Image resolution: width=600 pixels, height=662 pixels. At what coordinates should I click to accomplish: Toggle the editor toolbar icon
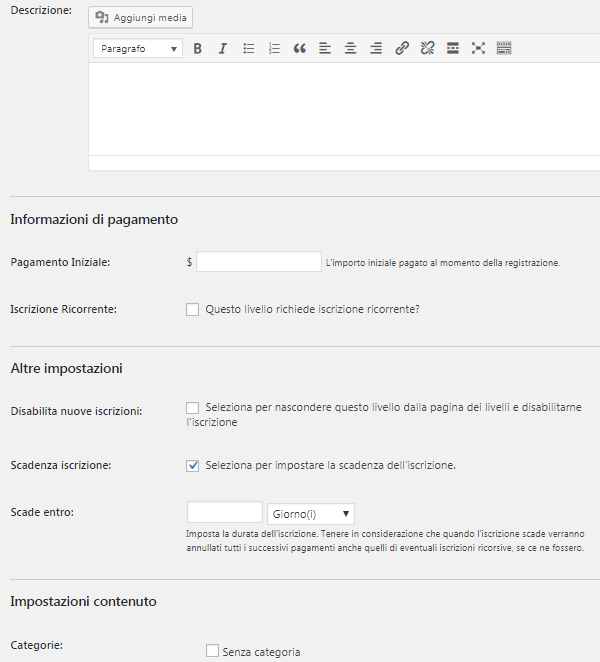tap(504, 48)
